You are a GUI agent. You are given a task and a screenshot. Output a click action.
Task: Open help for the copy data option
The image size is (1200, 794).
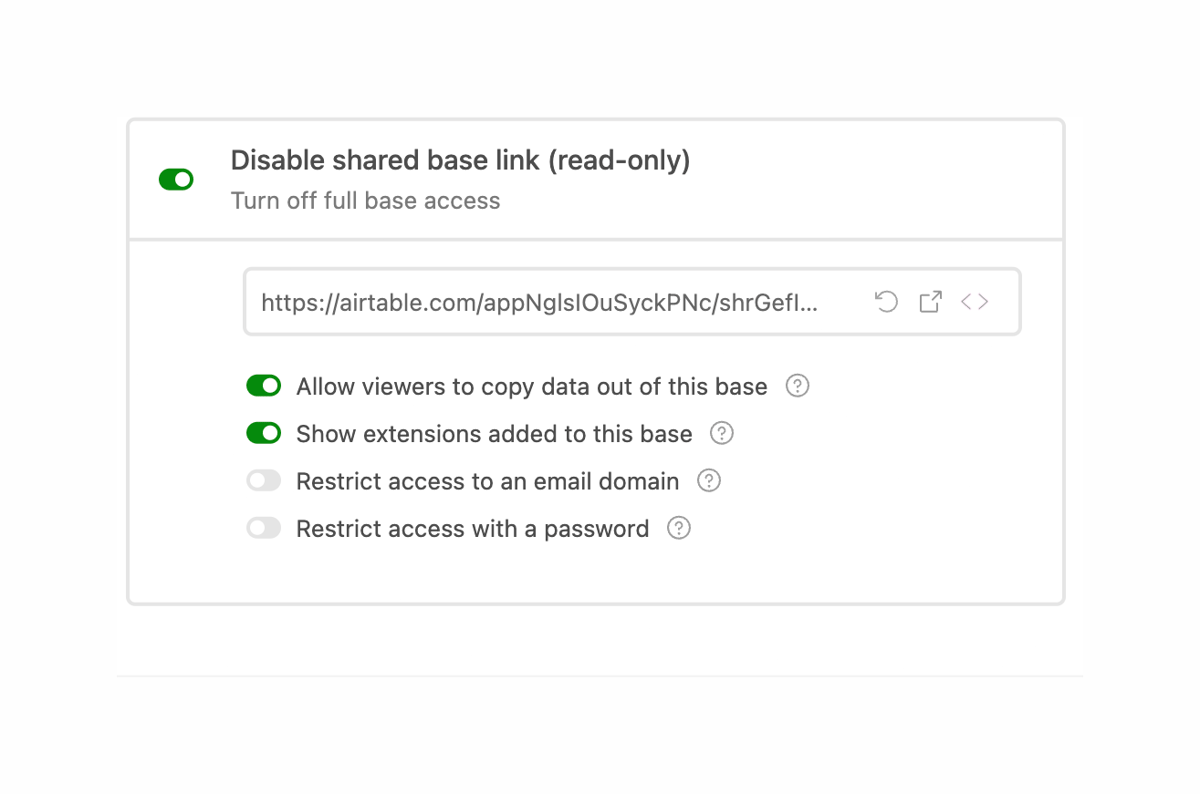(x=797, y=386)
